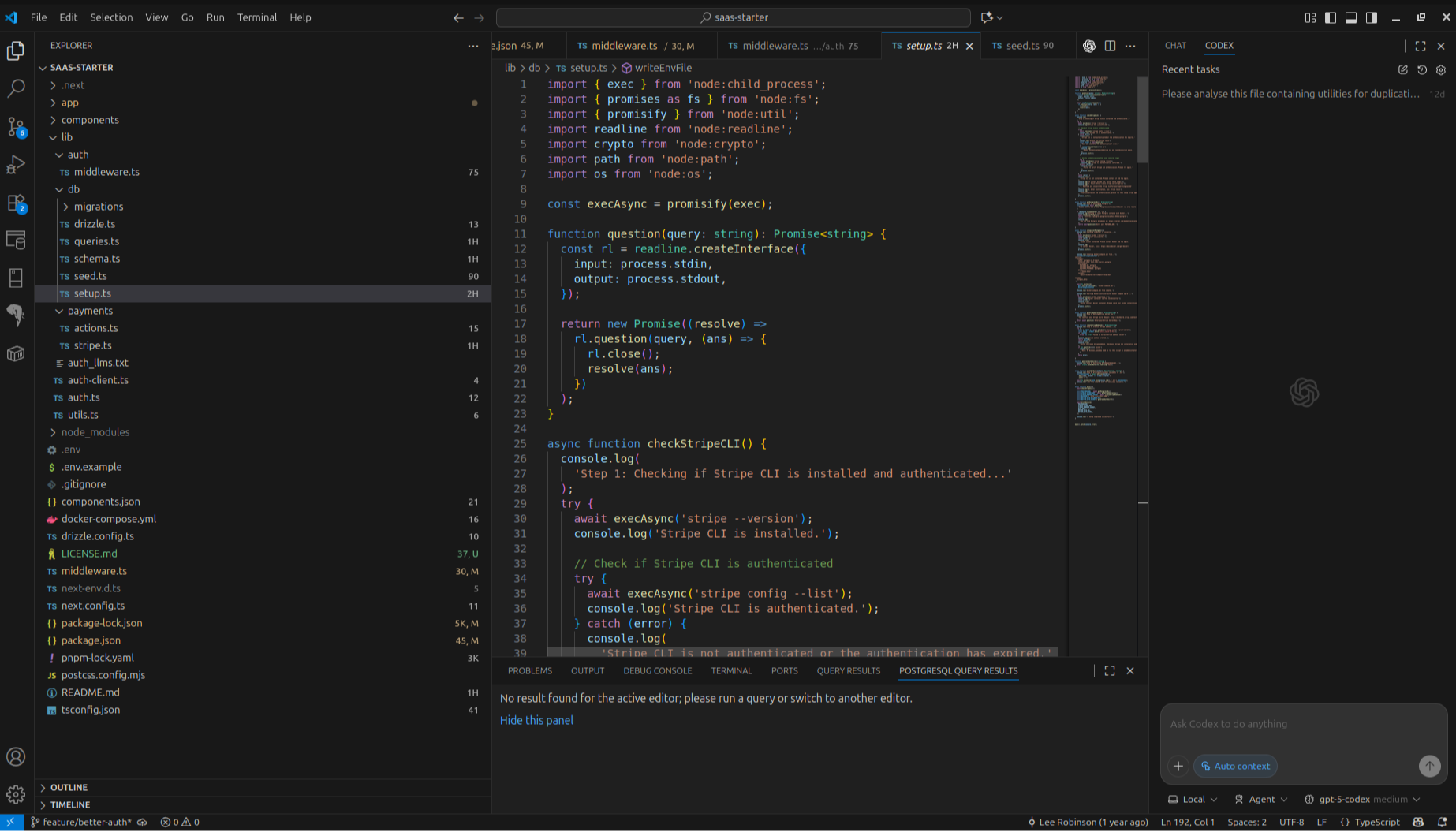Open Codex task history icon

pos(1422,69)
